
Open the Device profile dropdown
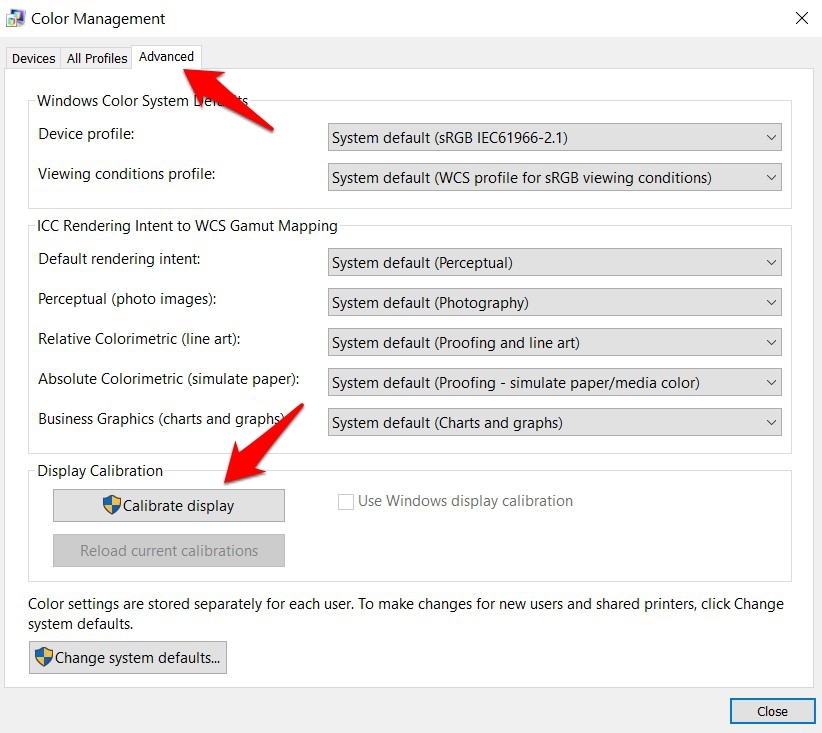[x=555, y=137]
